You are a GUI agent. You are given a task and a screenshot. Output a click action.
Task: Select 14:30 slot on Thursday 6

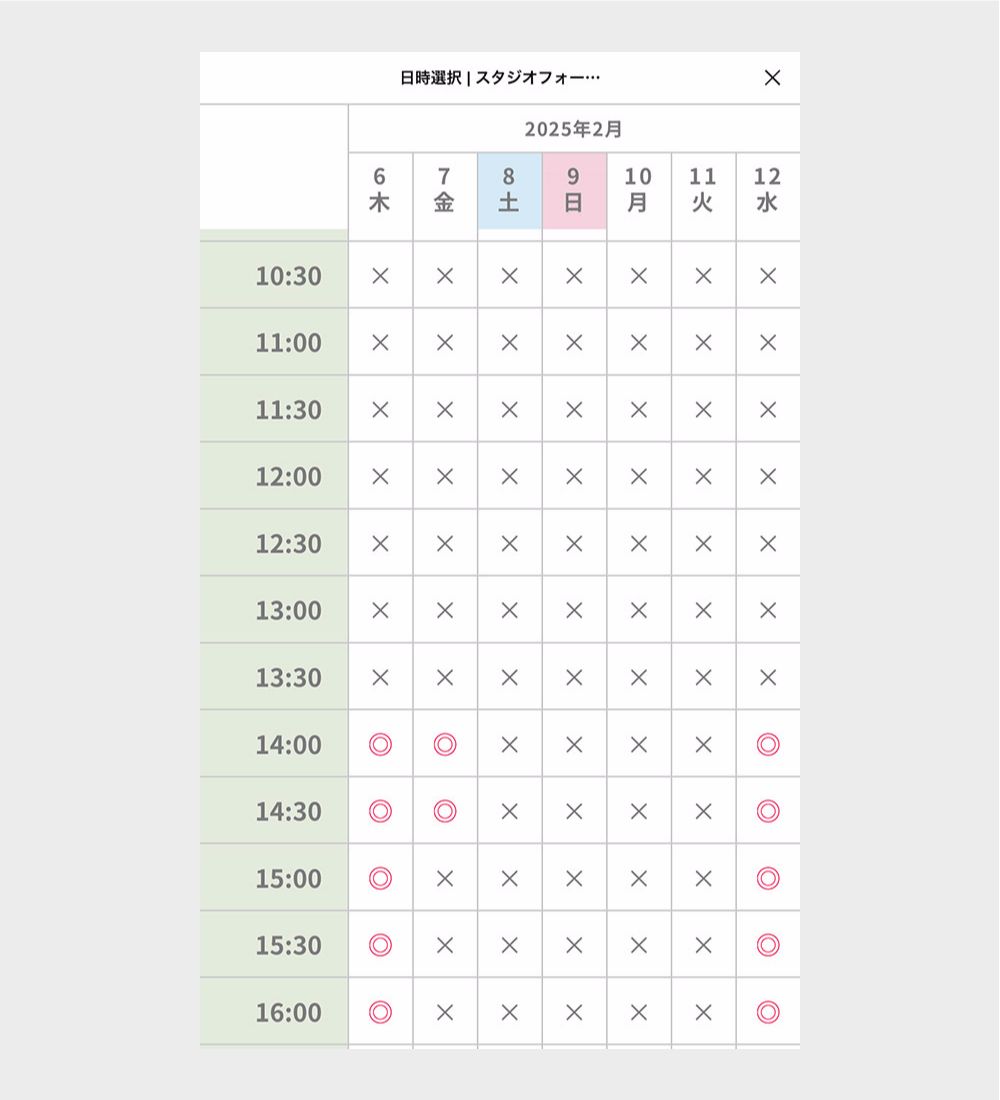tap(380, 812)
